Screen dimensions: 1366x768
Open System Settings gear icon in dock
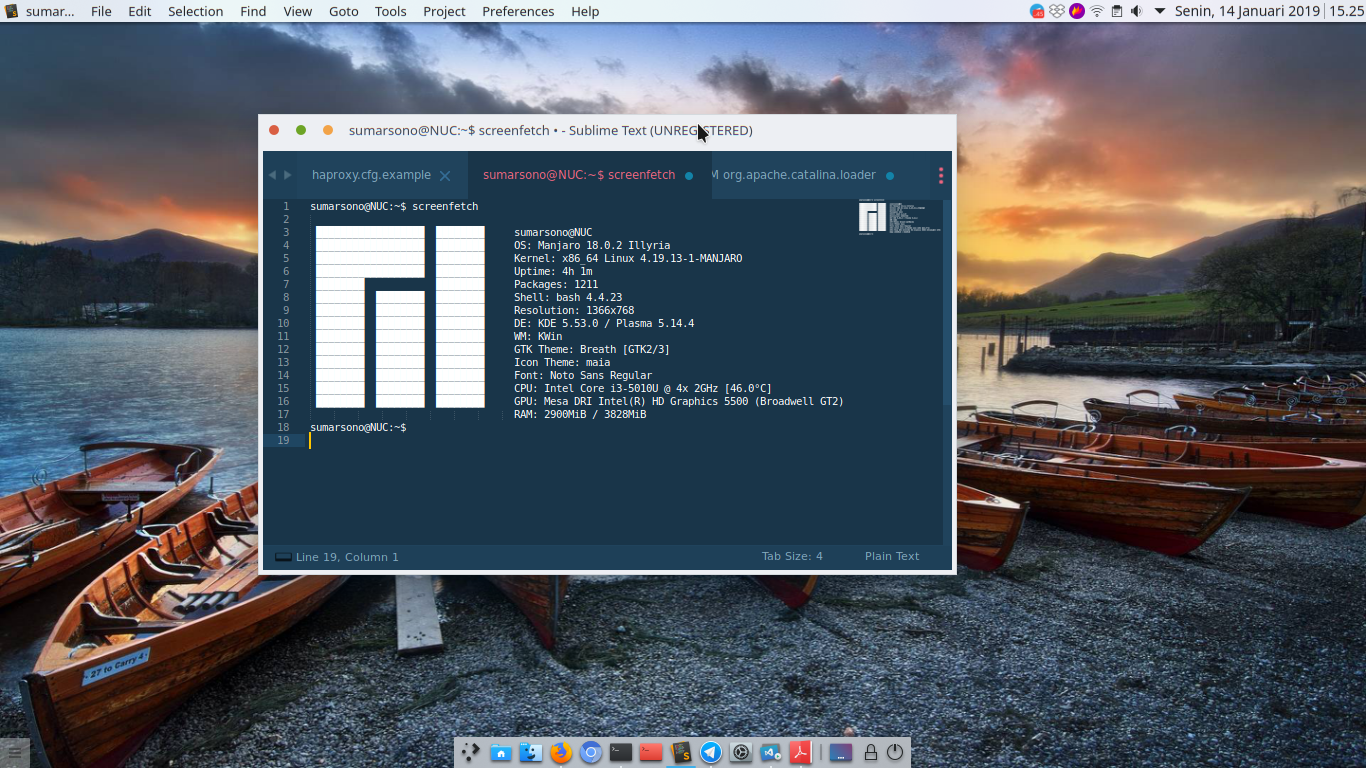pyautogui.click(x=741, y=752)
